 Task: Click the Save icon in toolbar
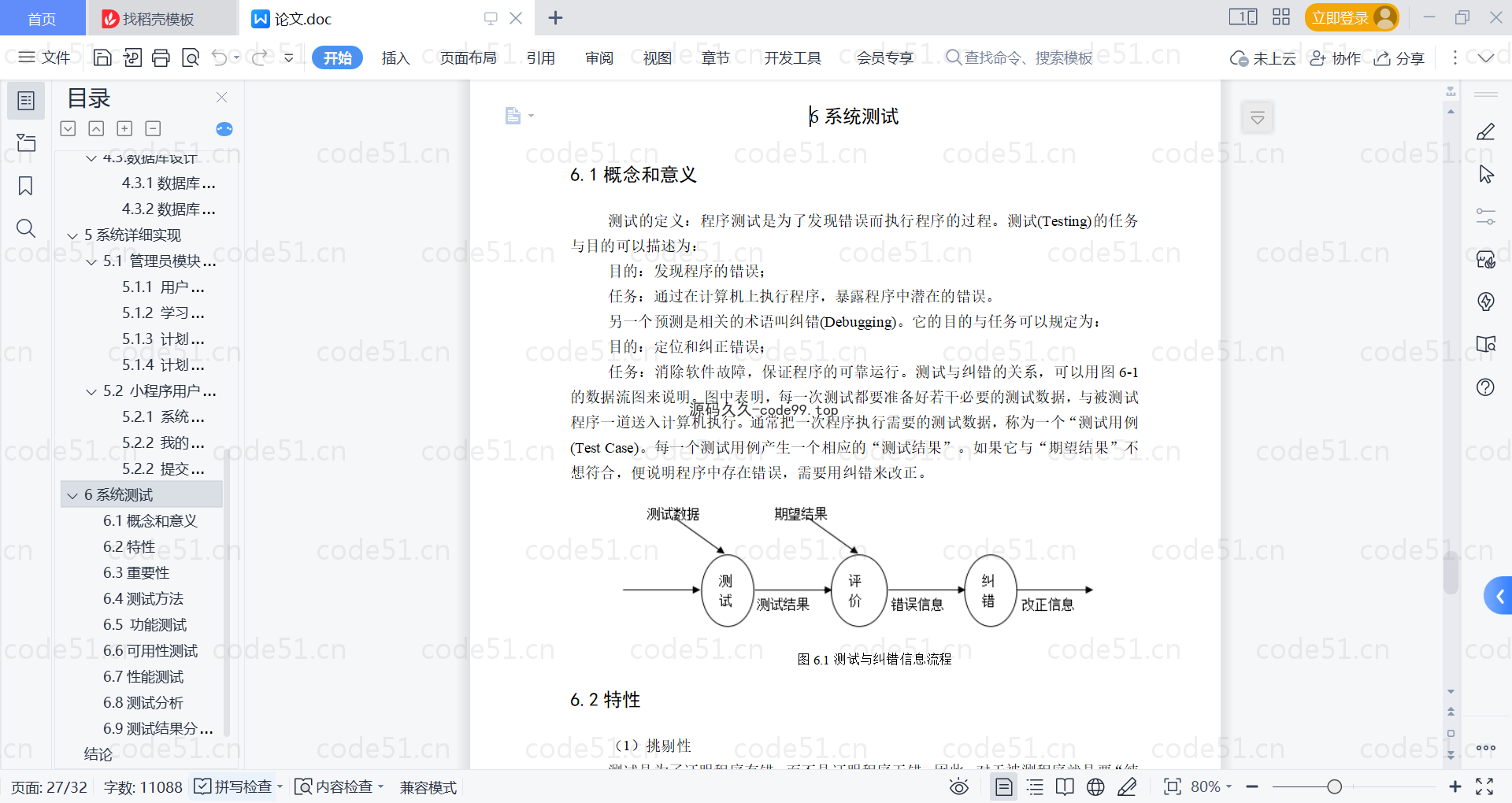click(x=102, y=57)
